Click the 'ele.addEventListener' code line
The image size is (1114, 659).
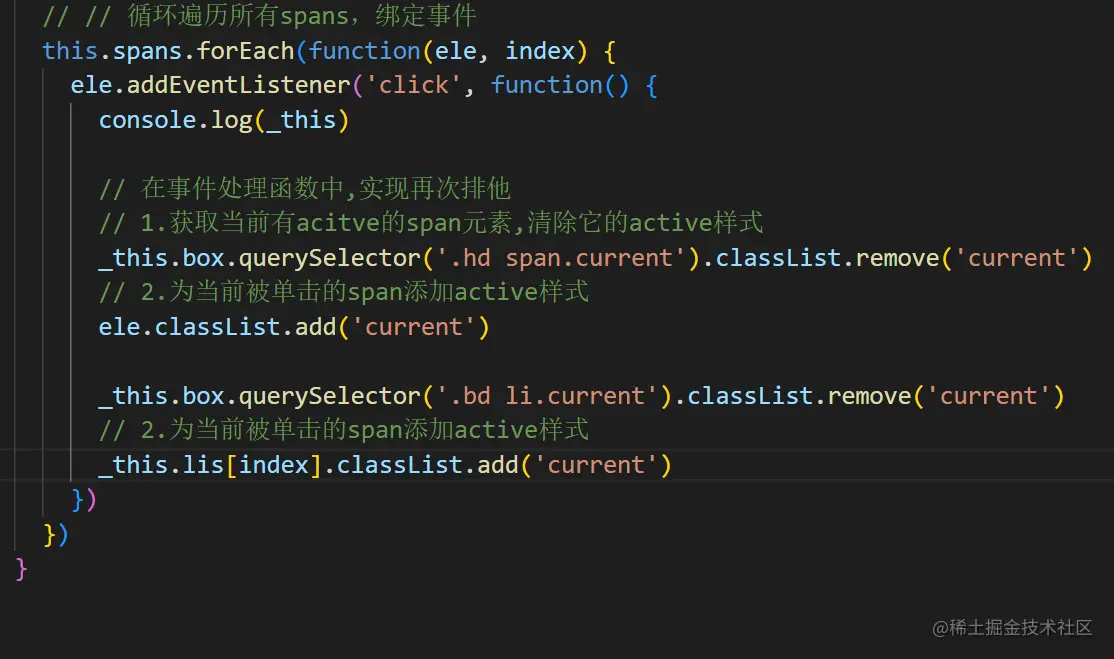[364, 86]
